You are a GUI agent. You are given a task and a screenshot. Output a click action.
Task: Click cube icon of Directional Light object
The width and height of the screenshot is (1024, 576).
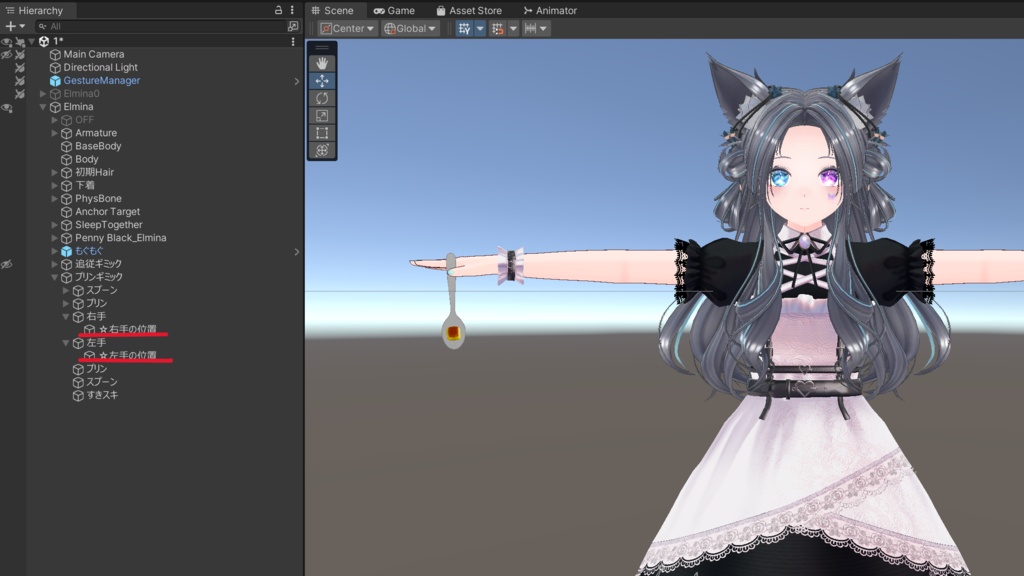point(56,68)
